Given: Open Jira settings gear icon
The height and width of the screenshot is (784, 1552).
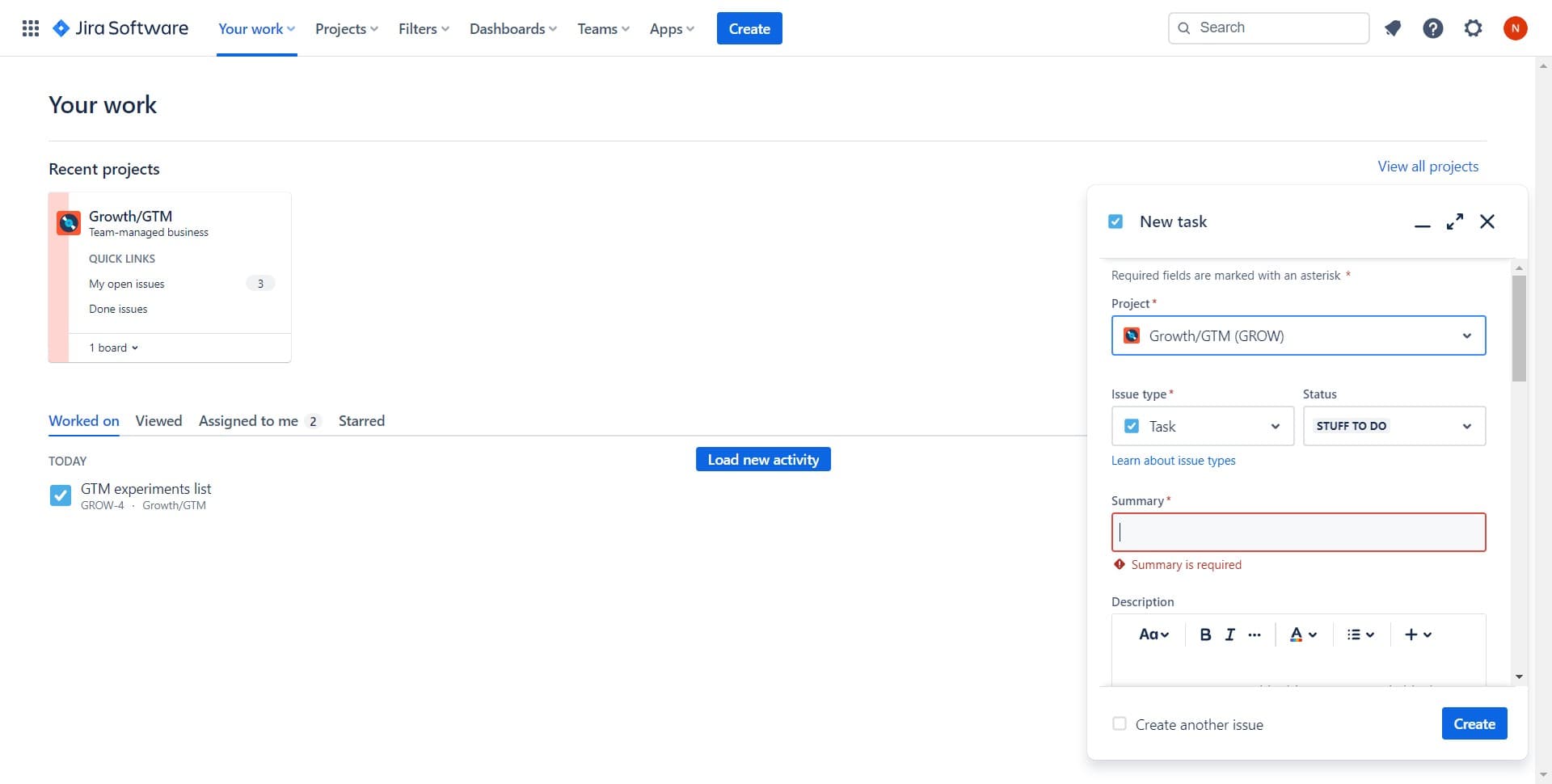Looking at the screenshot, I should 1473,27.
